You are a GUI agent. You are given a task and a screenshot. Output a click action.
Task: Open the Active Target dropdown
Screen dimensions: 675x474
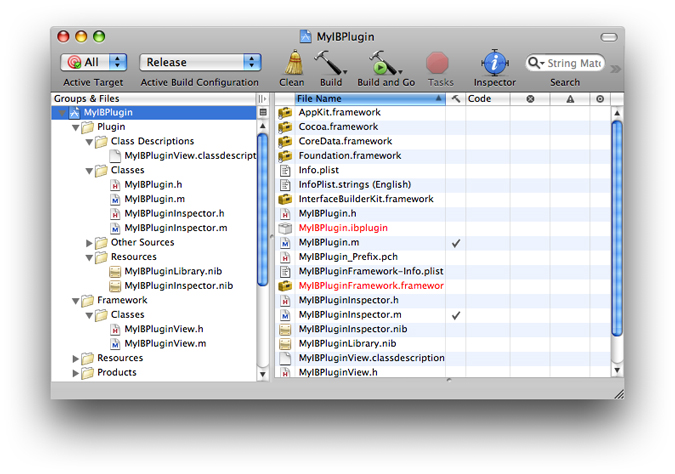(94, 63)
